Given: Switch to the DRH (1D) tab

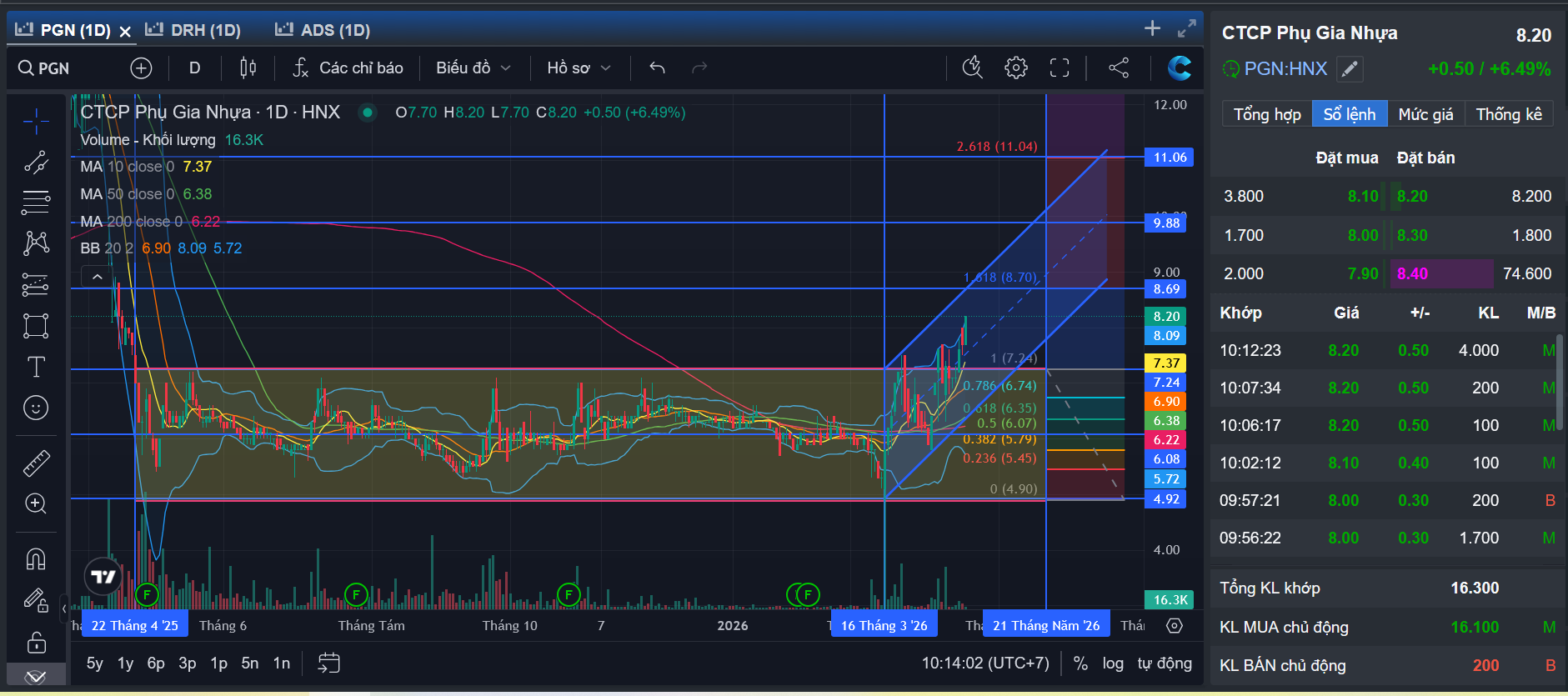Looking at the screenshot, I should (193, 30).
